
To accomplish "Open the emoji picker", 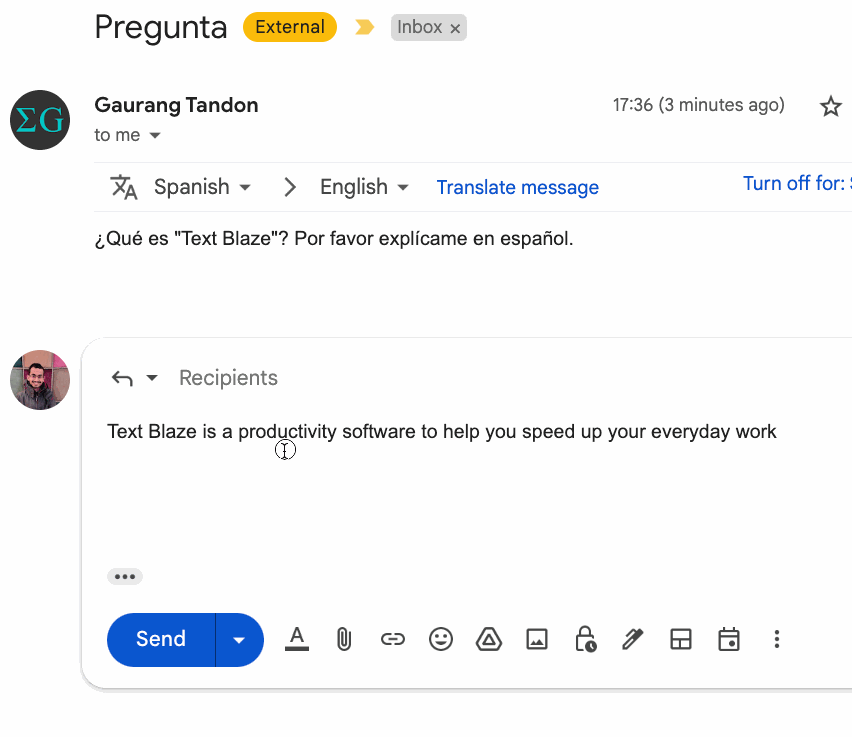I will tap(441, 639).
